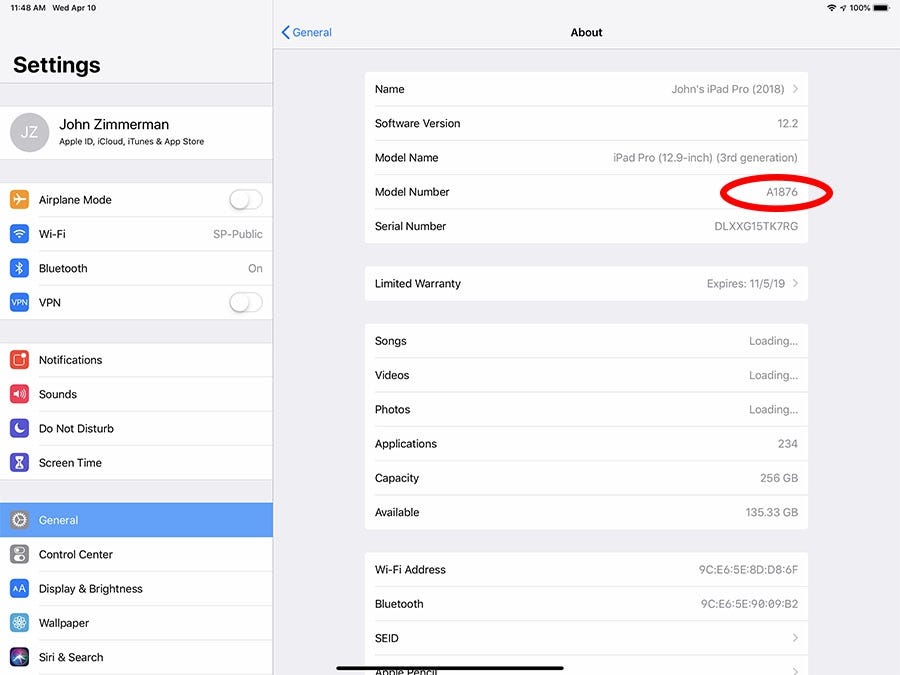The height and width of the screenshot is (675, 900).
Task: Tap the home indicator bar
Action: click(x=449, y=668)
